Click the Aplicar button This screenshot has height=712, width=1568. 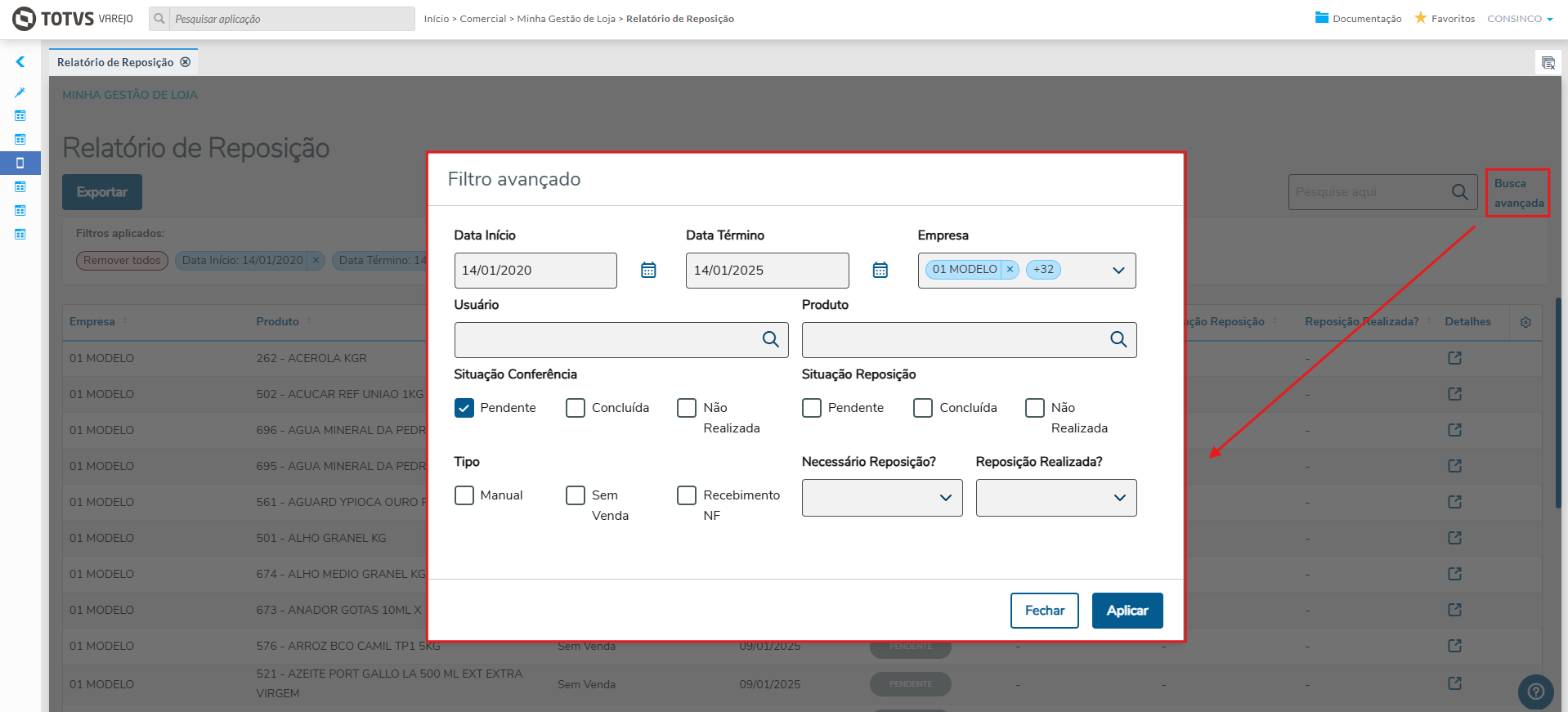click(x=1127, y=611)
